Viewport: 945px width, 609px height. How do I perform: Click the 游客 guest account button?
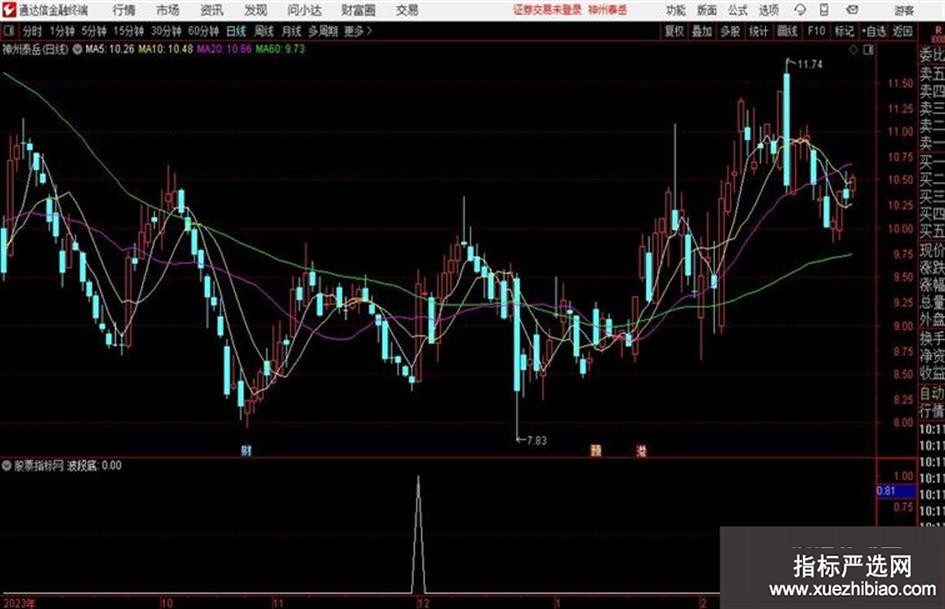click(903, 10)
